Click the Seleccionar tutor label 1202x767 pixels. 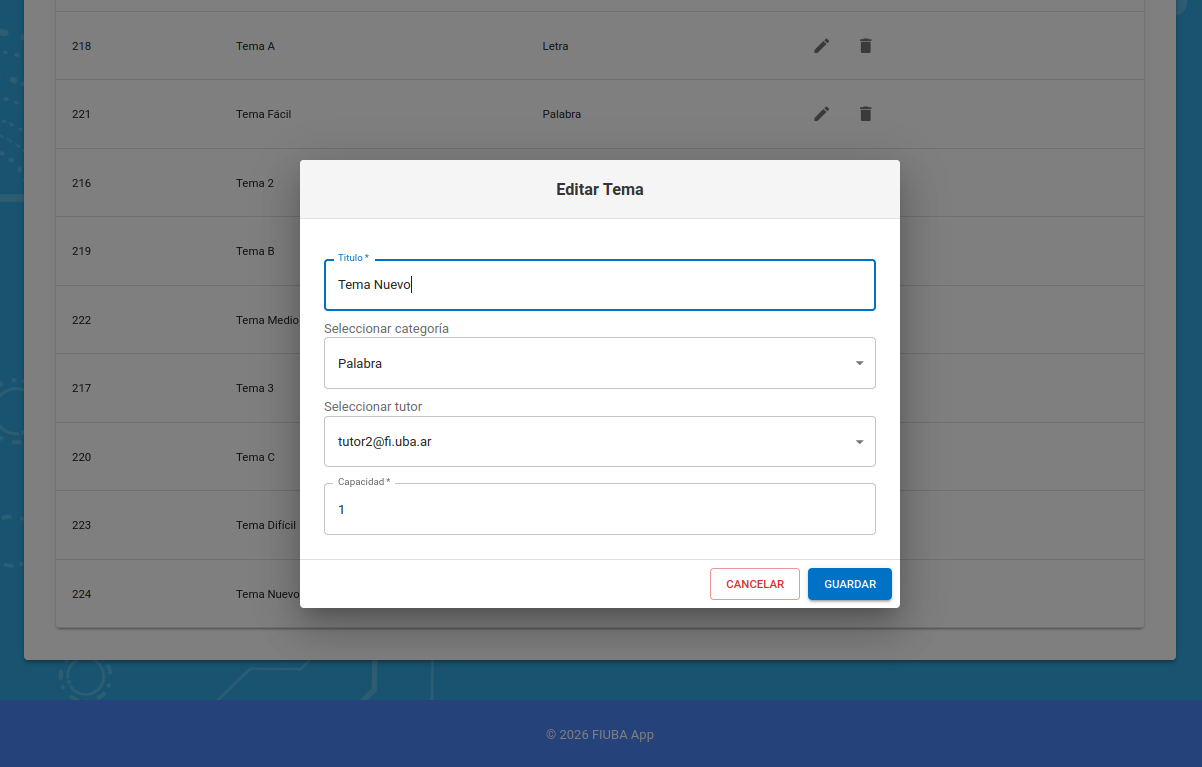click(x=373, y=407)
